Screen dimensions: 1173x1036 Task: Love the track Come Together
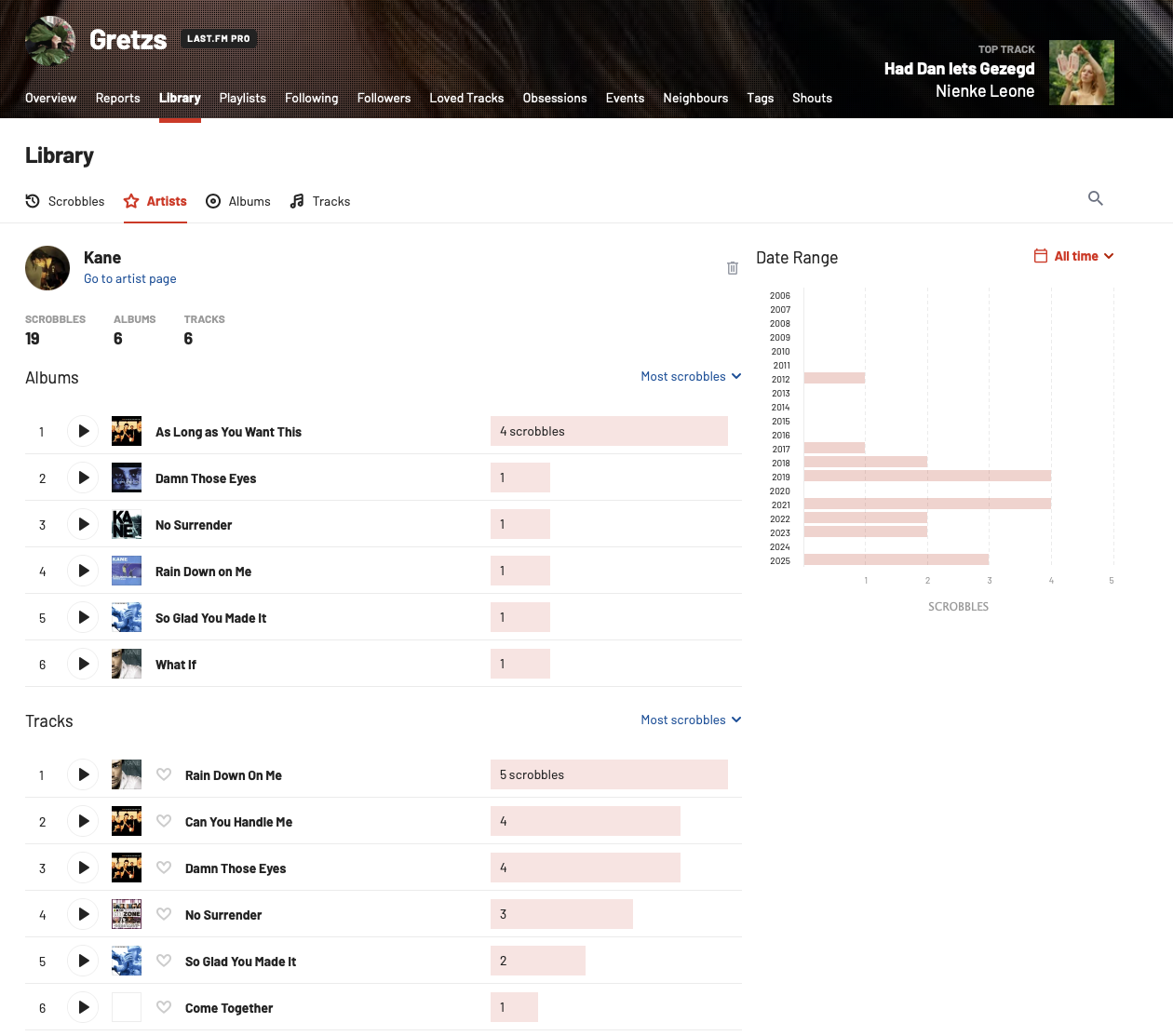164,1007
